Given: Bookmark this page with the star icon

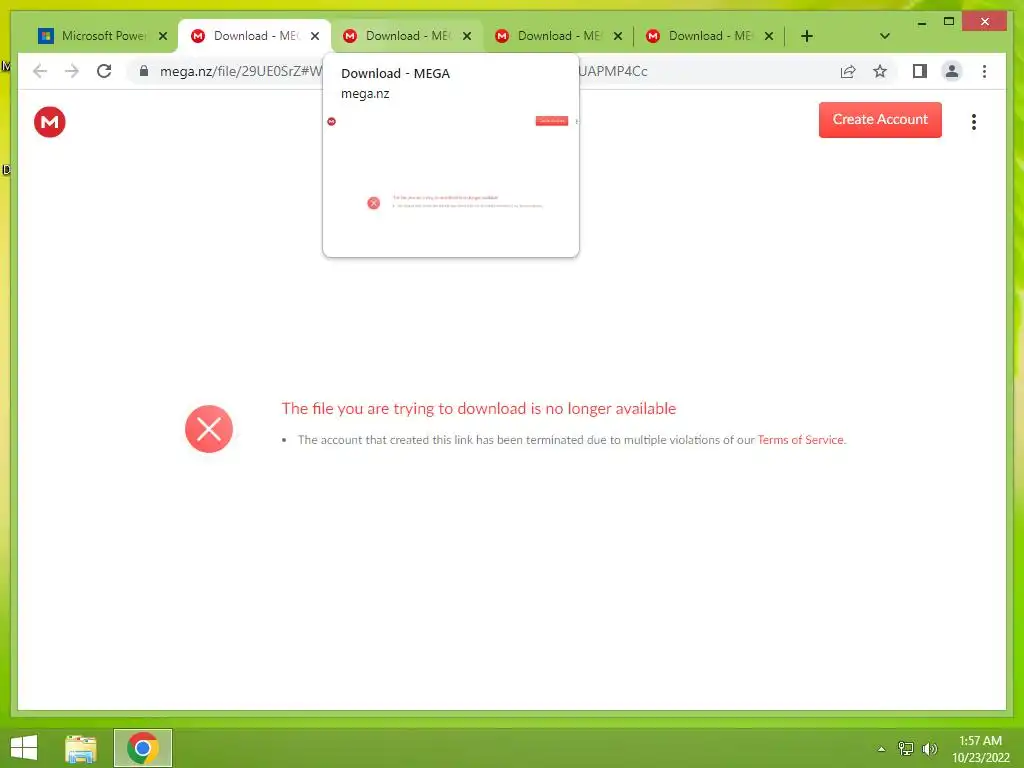Looking at the screenshot, I should [880, 71].
